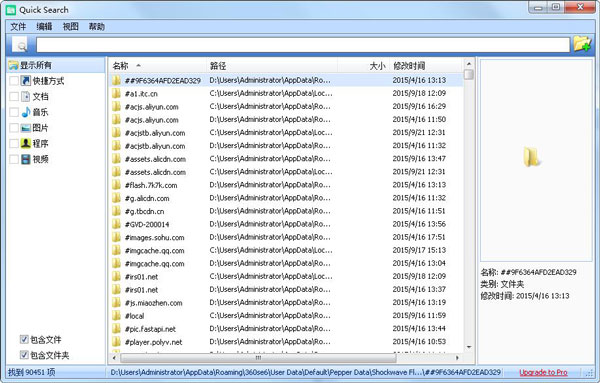Click the 快捷方式 shortcut icon
600x383 pixels.
tap(26, 81)
